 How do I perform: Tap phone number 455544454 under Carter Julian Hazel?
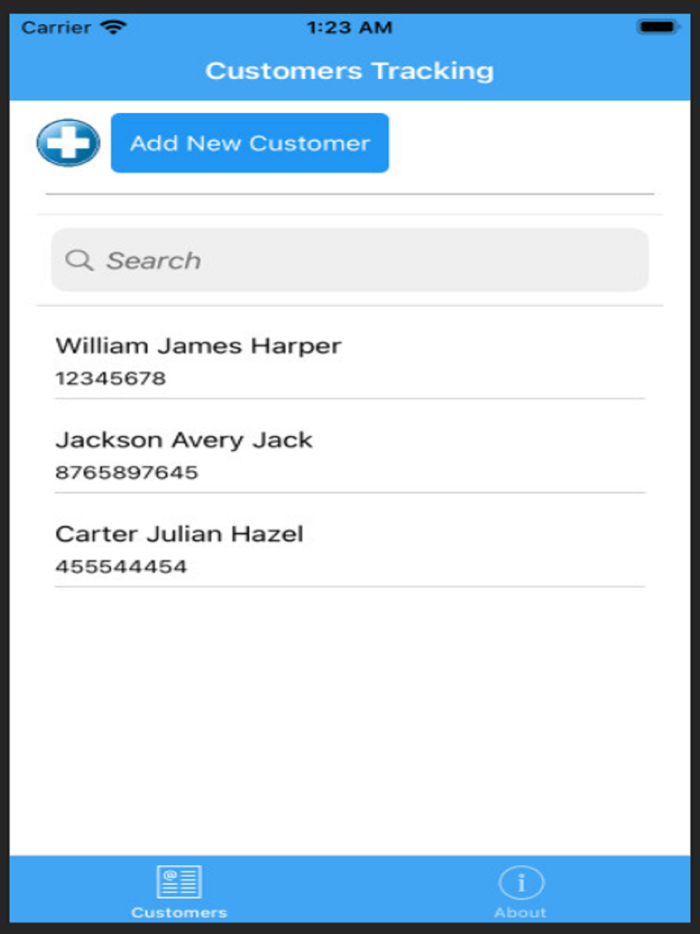(x=121, y=566)
